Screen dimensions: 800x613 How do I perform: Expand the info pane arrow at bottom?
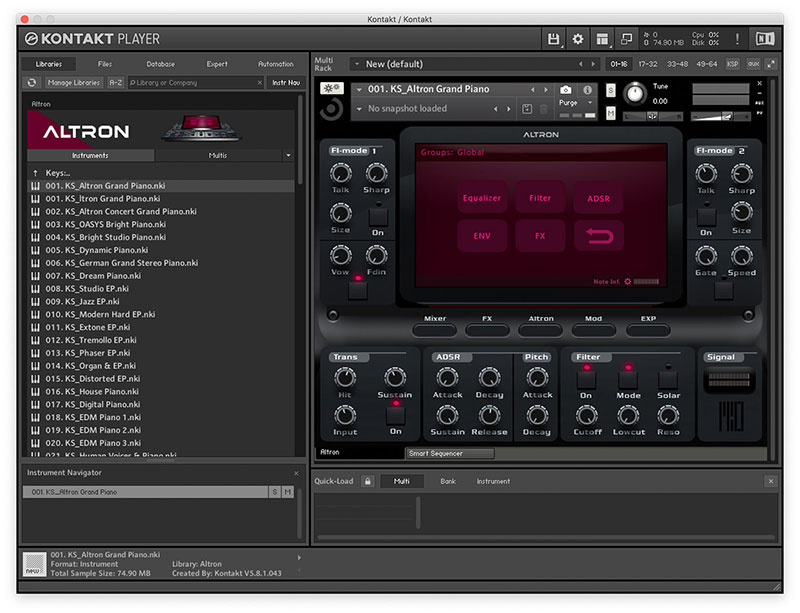pyautogui.click(x=299, y=557)
